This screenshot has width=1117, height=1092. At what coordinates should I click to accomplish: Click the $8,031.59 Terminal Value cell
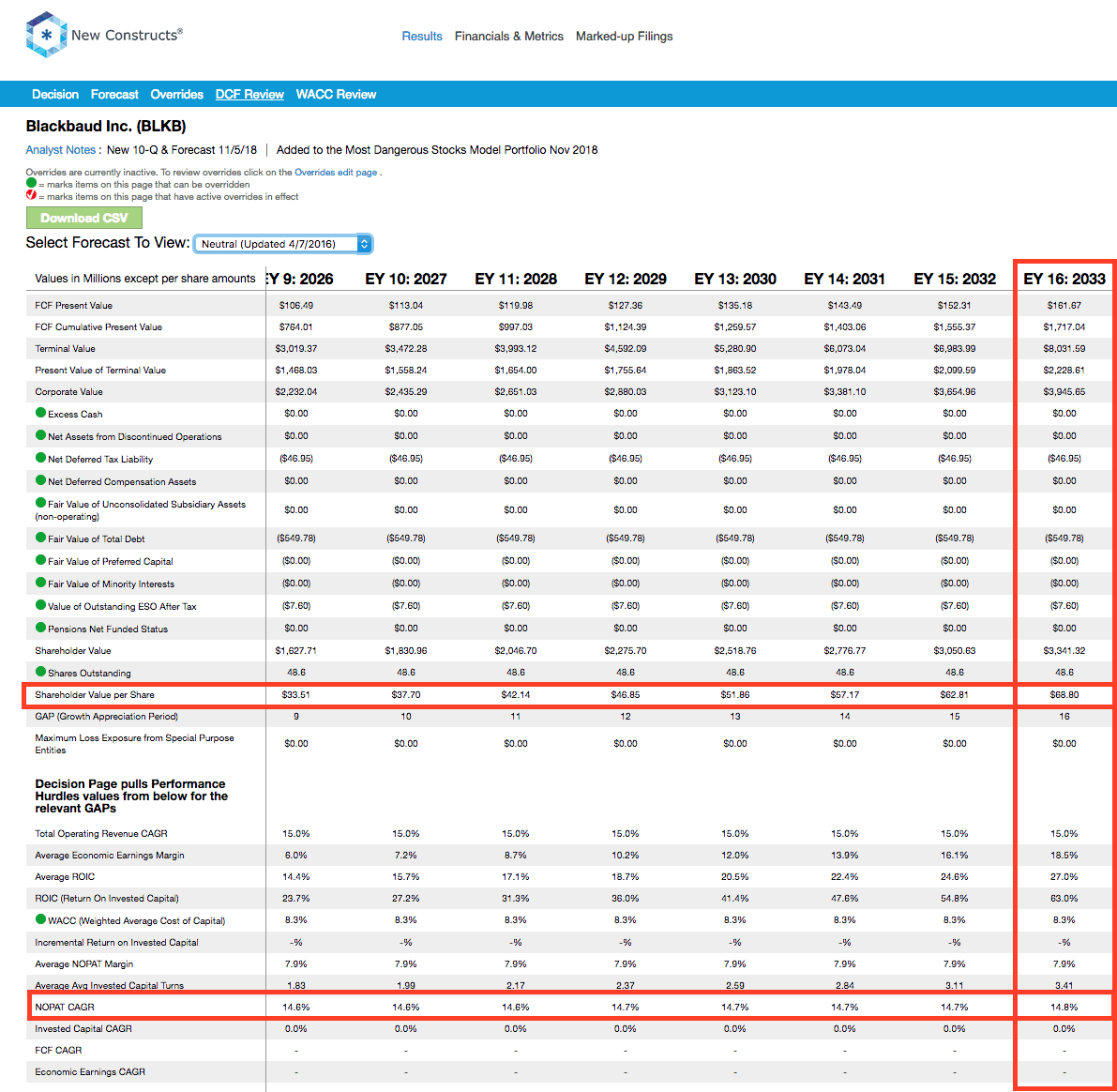coord(1064,349)
